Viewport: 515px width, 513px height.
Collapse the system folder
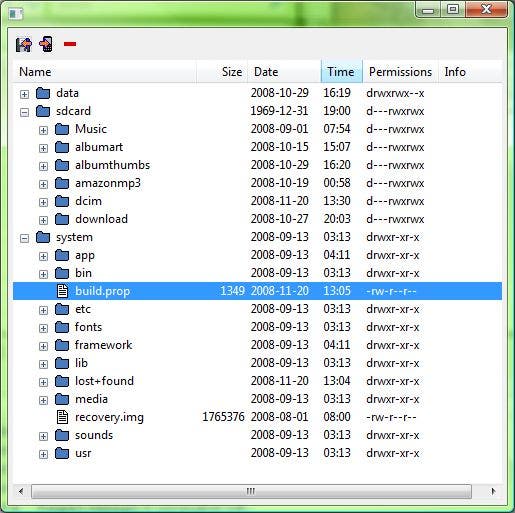tap(24, 238)
